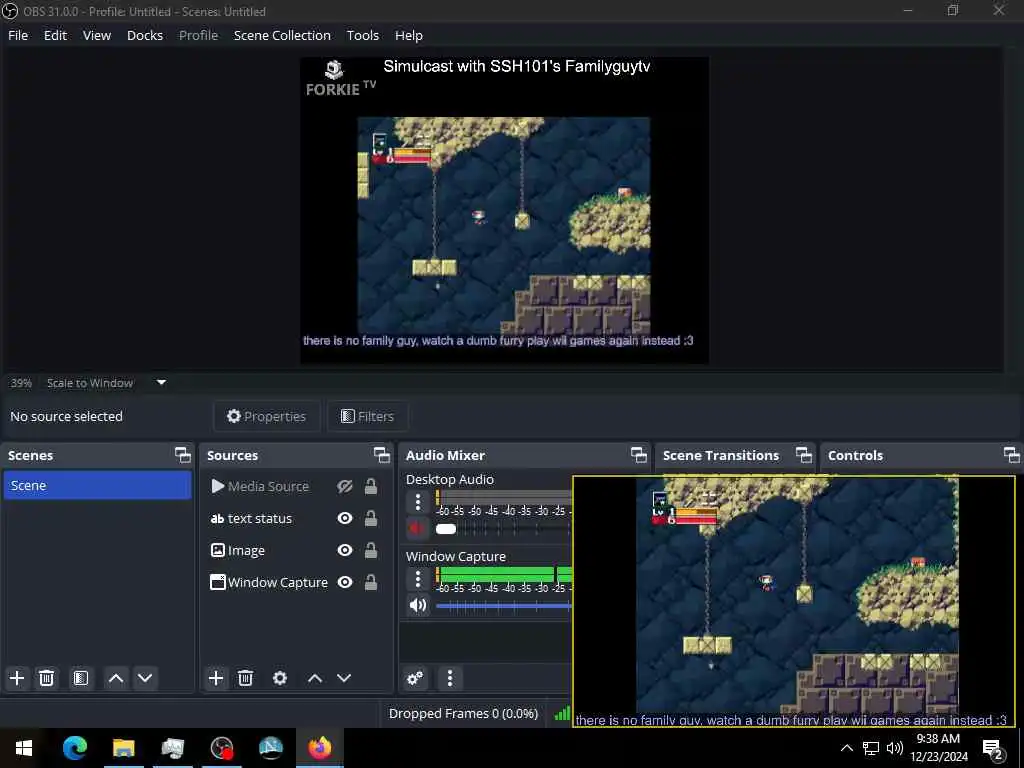Open the Docks menu

(145, 35)
